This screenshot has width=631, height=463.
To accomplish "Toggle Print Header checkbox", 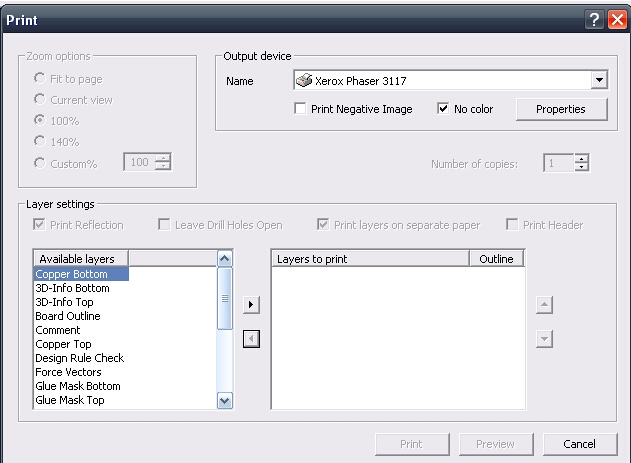I will [512, 224].
